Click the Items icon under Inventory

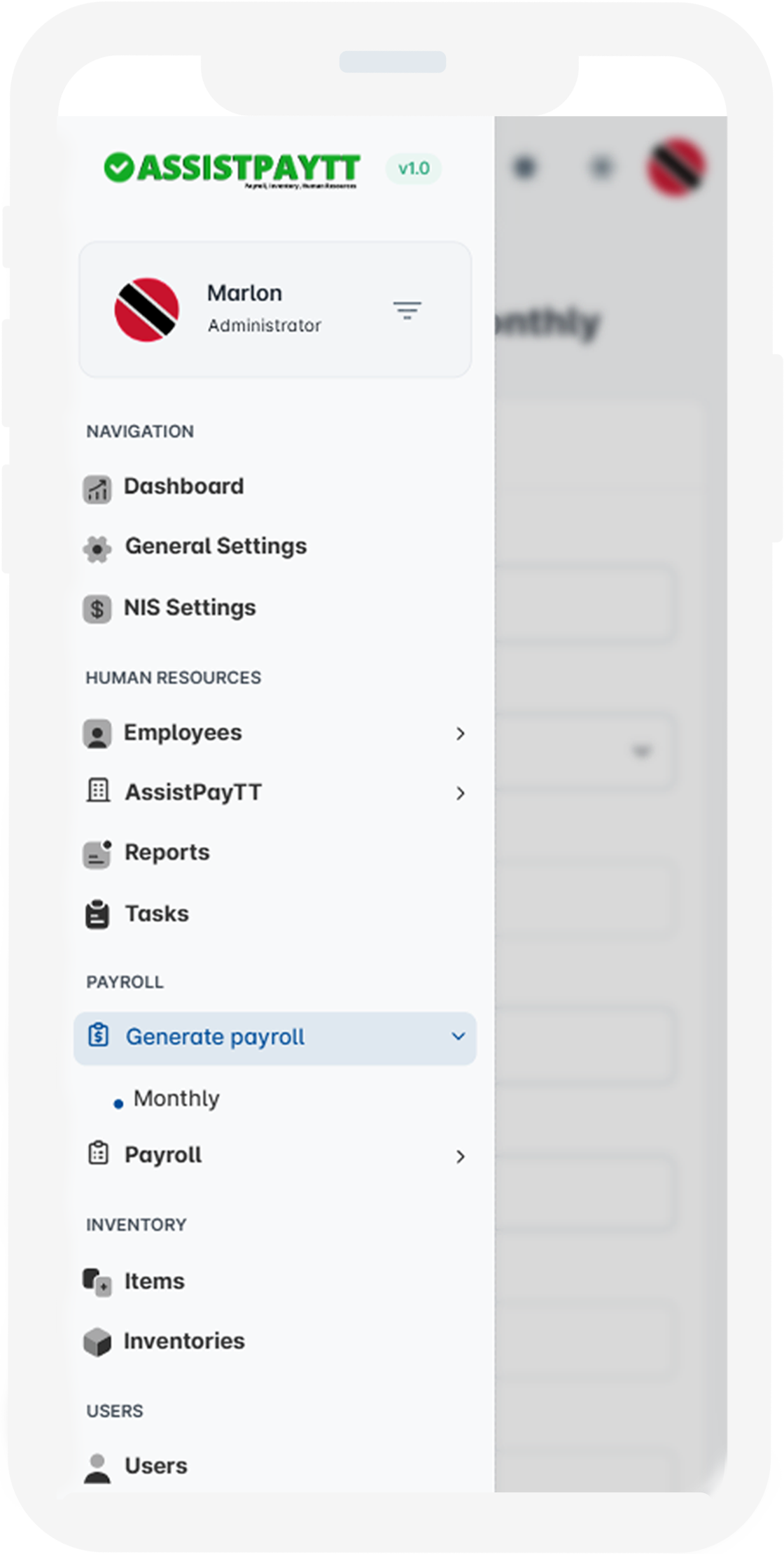coord(97,1282)
